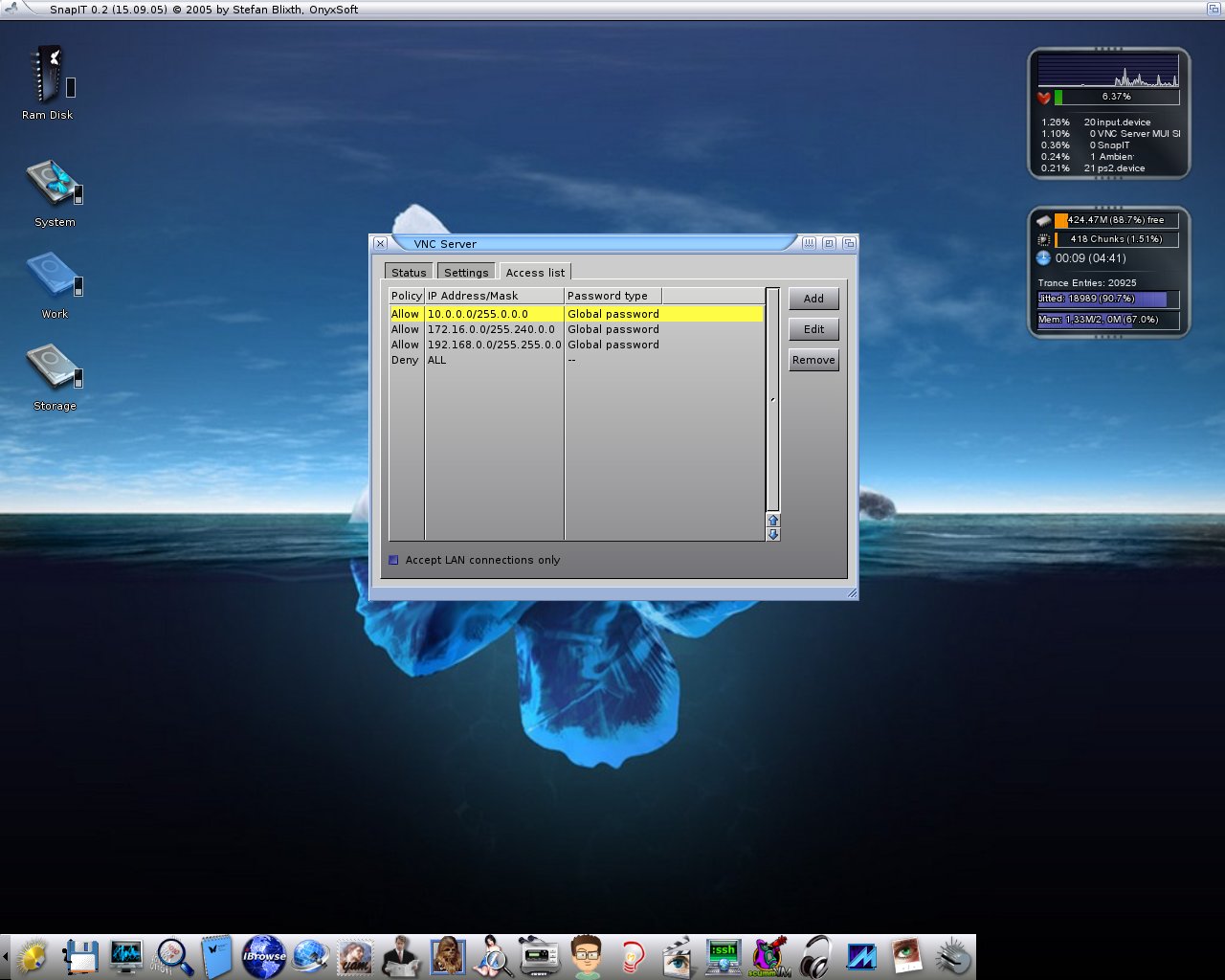
Task: Click the list scroll up arrow
Action: coord(773,521)
